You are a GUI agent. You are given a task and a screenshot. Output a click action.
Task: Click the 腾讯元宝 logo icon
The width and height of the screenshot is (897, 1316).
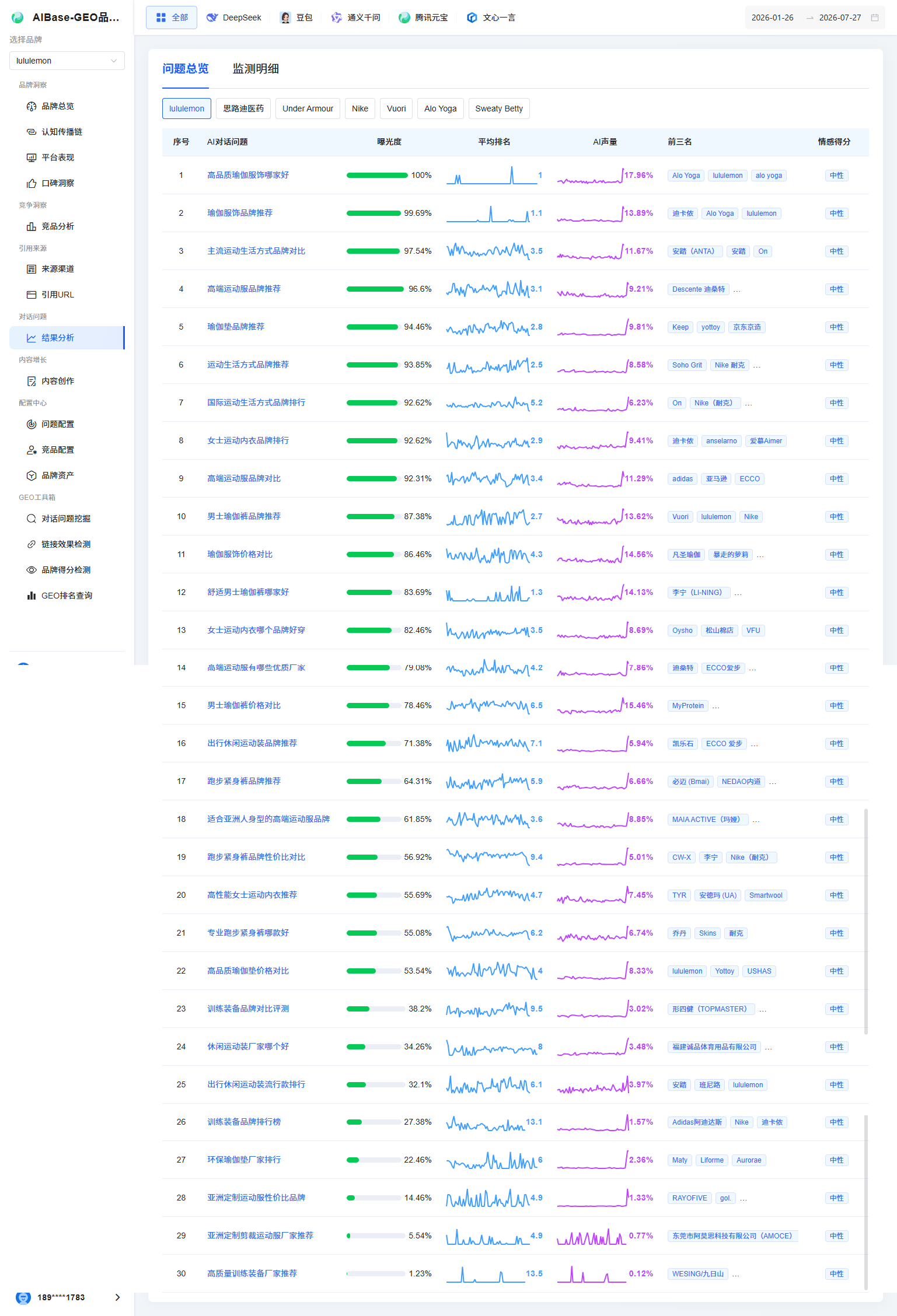(404, 17)
